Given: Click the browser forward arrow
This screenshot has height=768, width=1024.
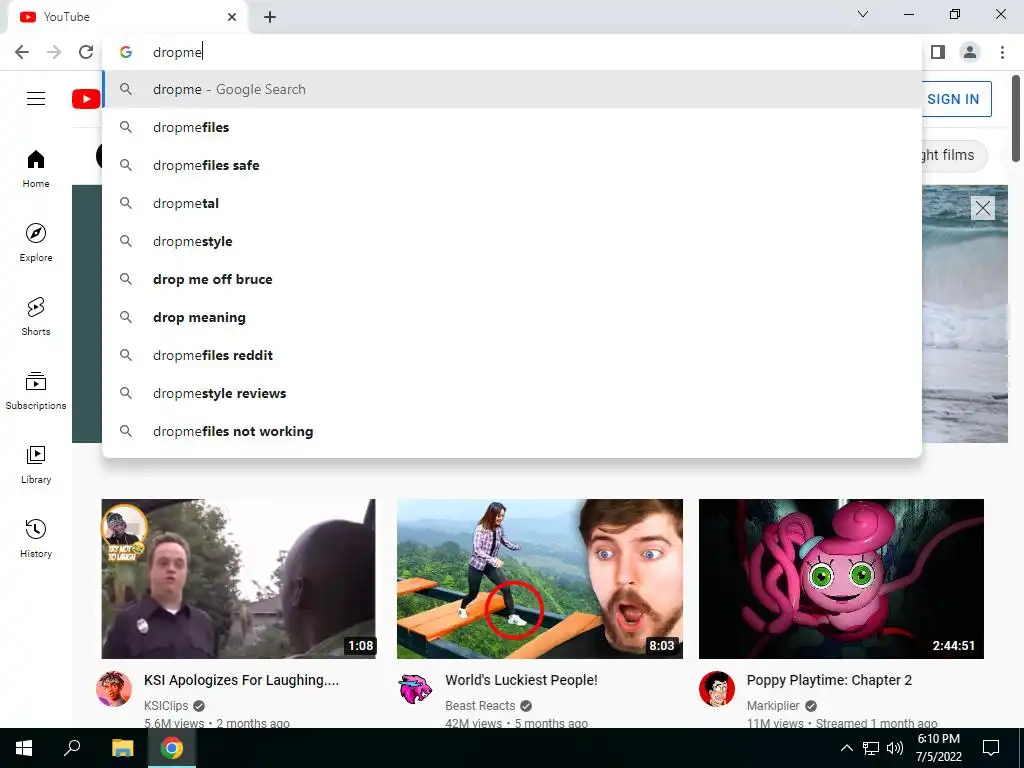Looking at the screenshot, I should 54,52.
